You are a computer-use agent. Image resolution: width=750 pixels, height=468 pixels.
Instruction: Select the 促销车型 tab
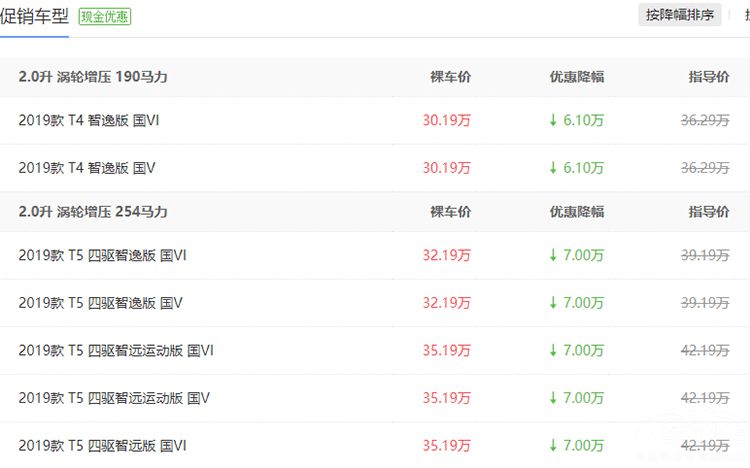pos(34,17)
